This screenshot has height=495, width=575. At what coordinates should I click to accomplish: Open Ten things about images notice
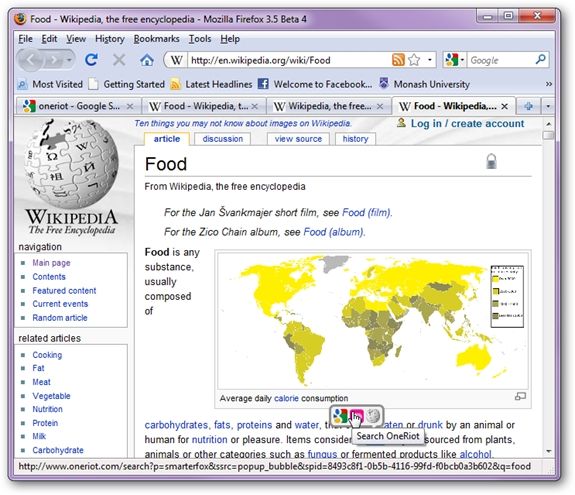(243, 124)
